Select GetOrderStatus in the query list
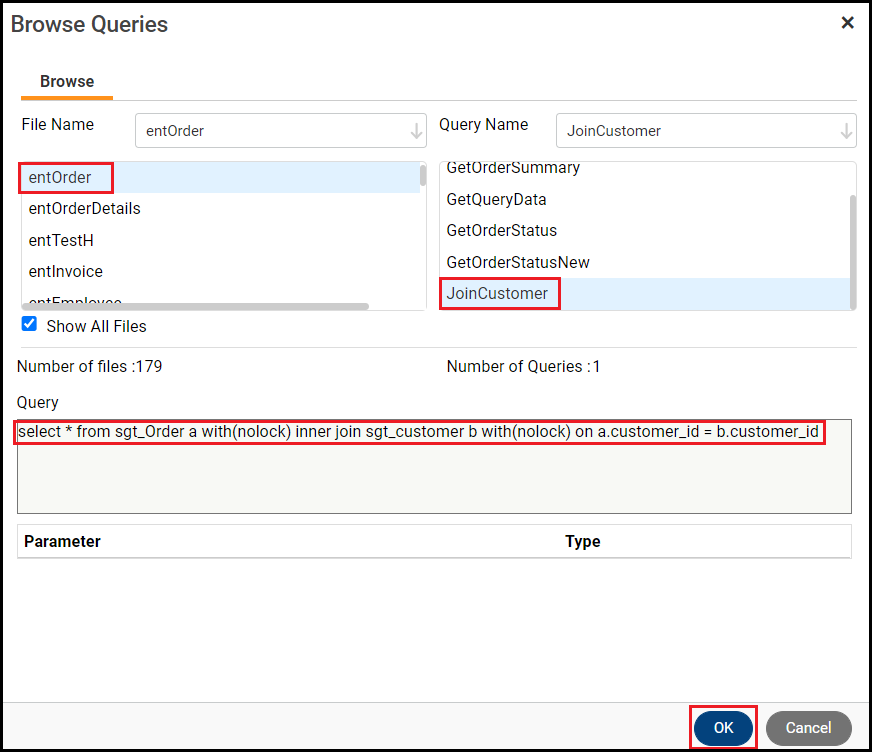872x752 pixels. click(645, 230)
